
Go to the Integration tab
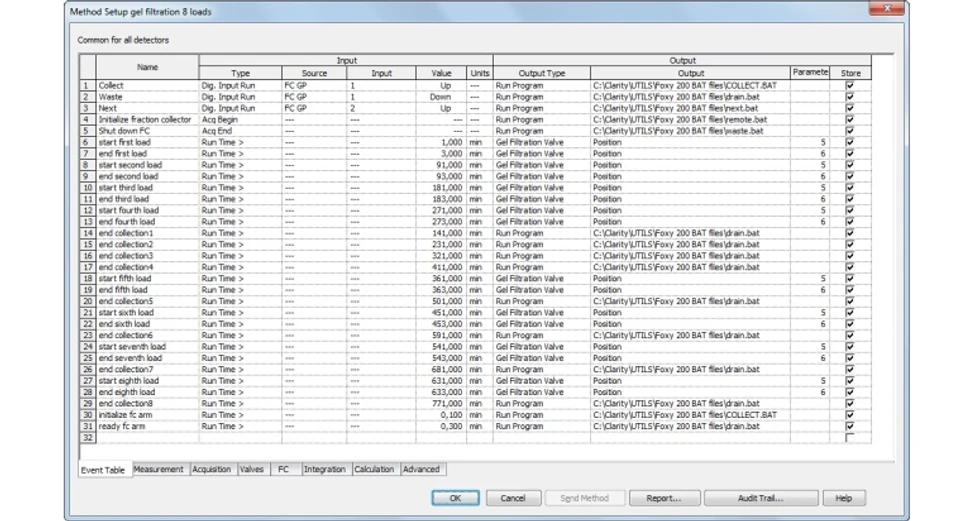click(x=324, y=469)
